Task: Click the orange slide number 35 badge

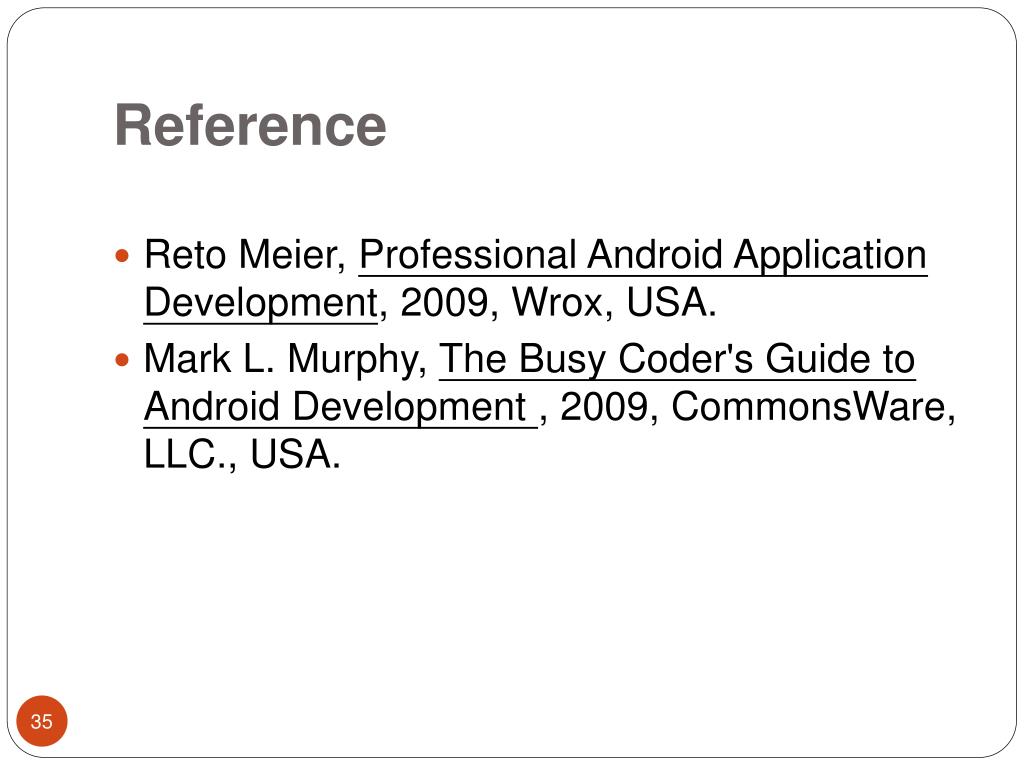Action: 42,721
